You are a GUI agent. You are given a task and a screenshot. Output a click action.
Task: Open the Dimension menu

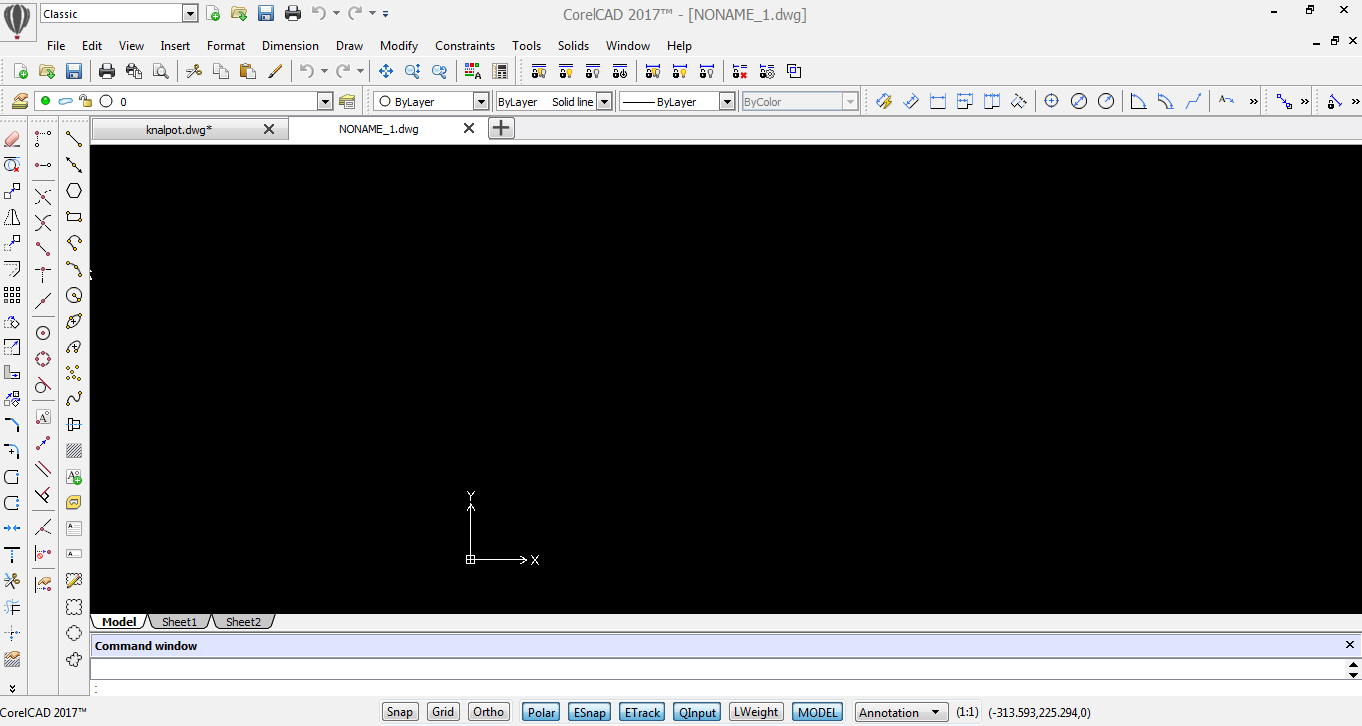coord(290,45)
